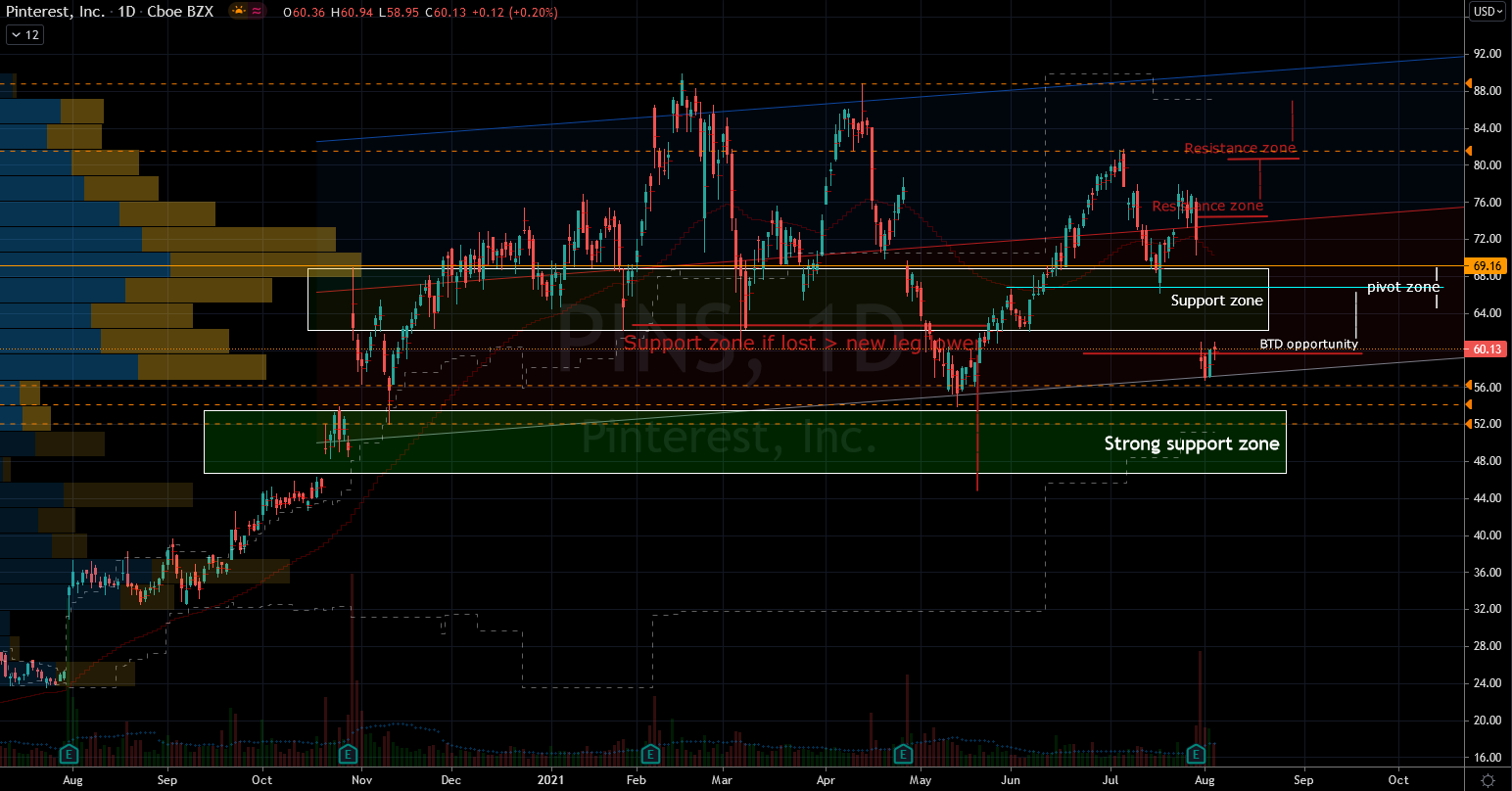Click the Jun label on the time axis
This screenshot has width=1512, height=791.
tap(1012, 780)
